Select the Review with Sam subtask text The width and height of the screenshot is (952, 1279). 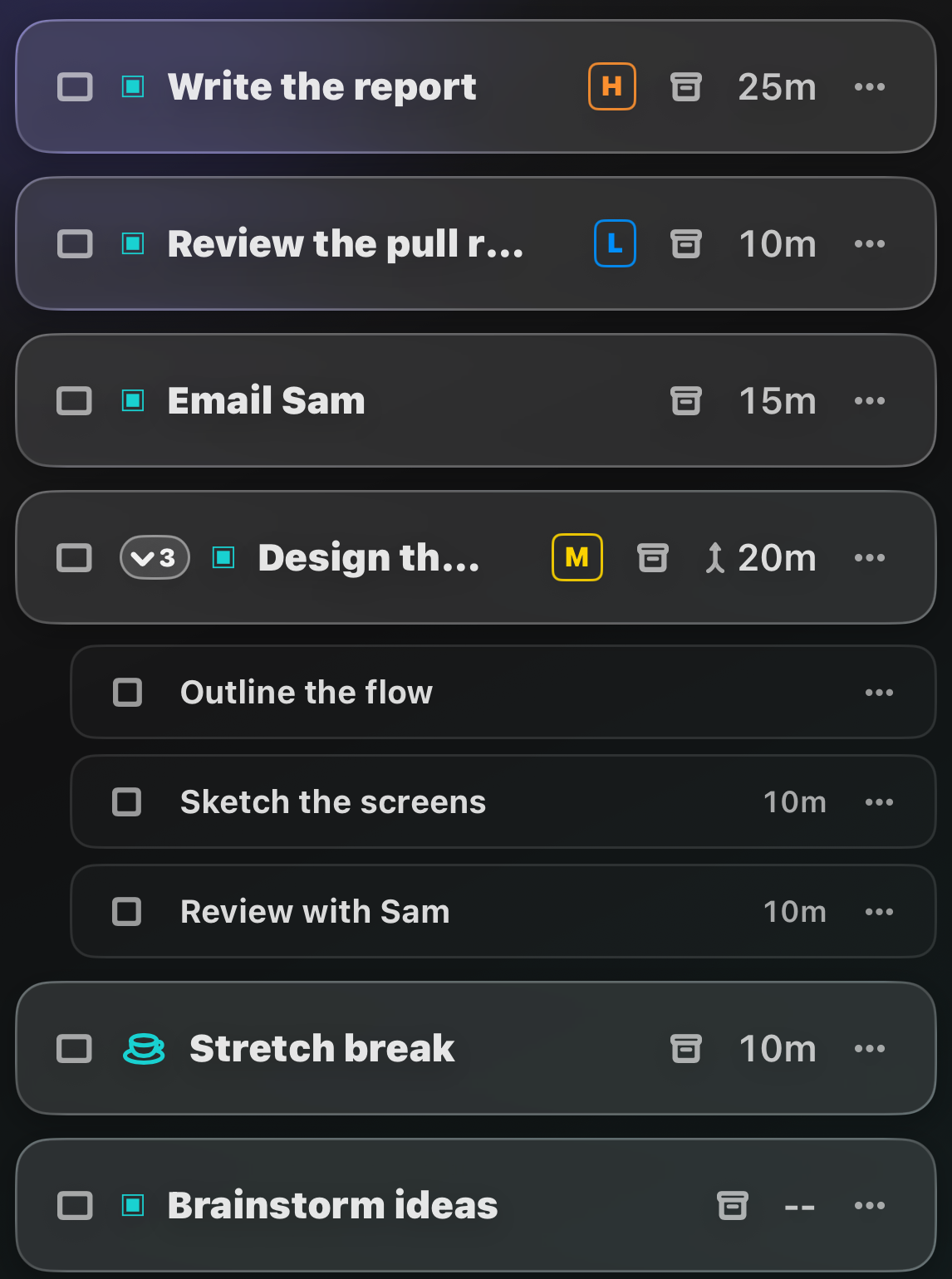pos(315,911)
